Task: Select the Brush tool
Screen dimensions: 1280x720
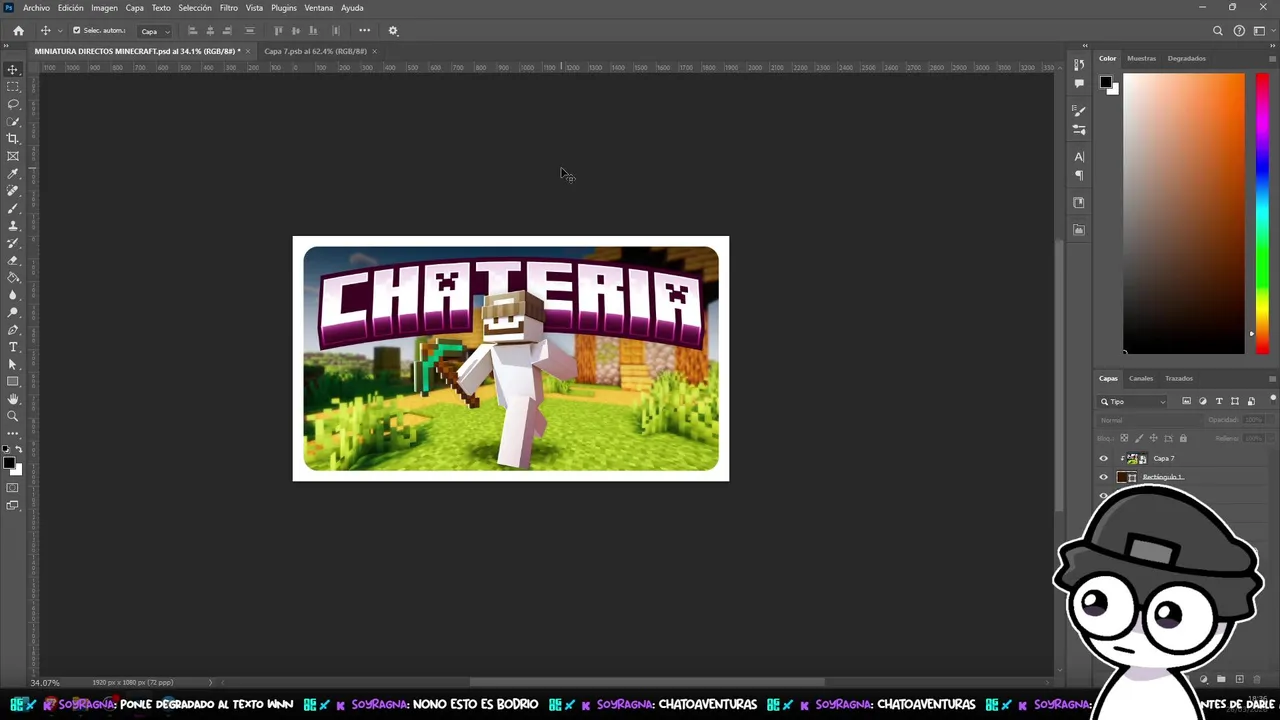Action: [x=13, y=208]
